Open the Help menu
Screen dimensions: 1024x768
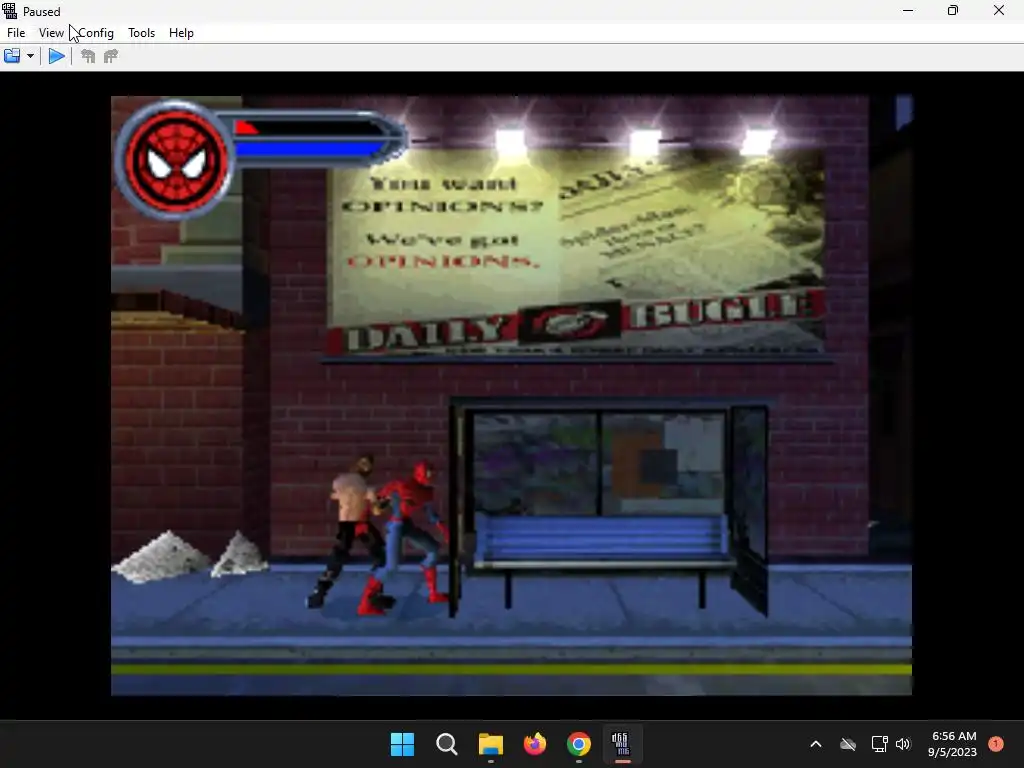[181, 33]
